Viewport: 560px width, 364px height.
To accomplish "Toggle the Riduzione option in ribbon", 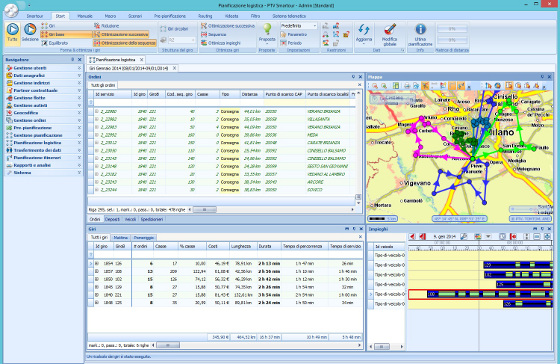I will coord(106,26).
